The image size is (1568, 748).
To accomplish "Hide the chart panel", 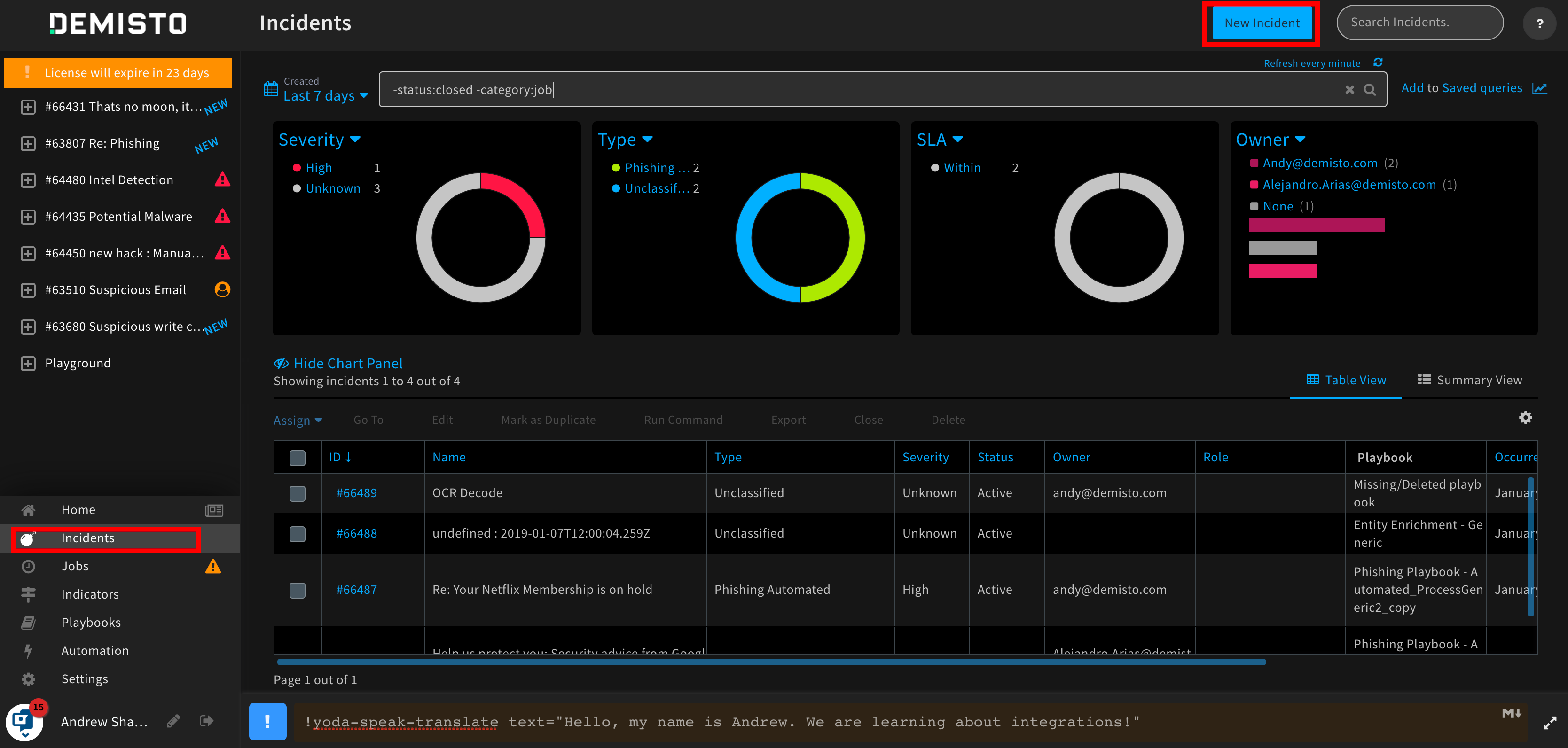I will (x=338, y=363).
